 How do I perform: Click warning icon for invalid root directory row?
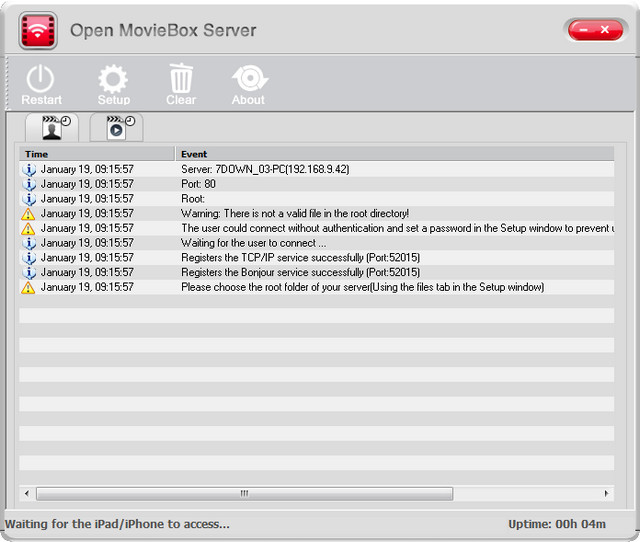pos(28,213)
